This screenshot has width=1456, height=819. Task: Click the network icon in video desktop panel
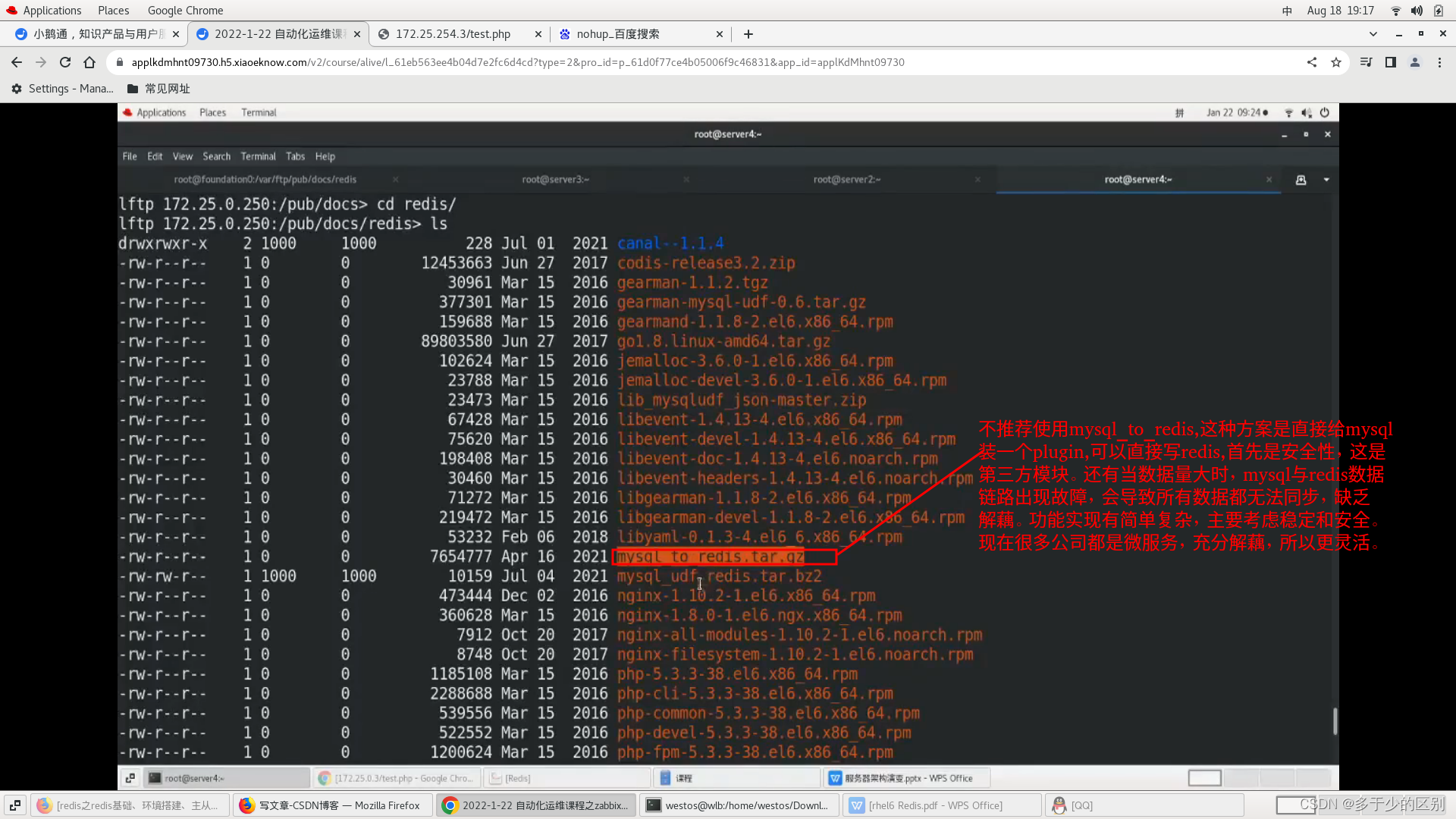(1288, 112)
